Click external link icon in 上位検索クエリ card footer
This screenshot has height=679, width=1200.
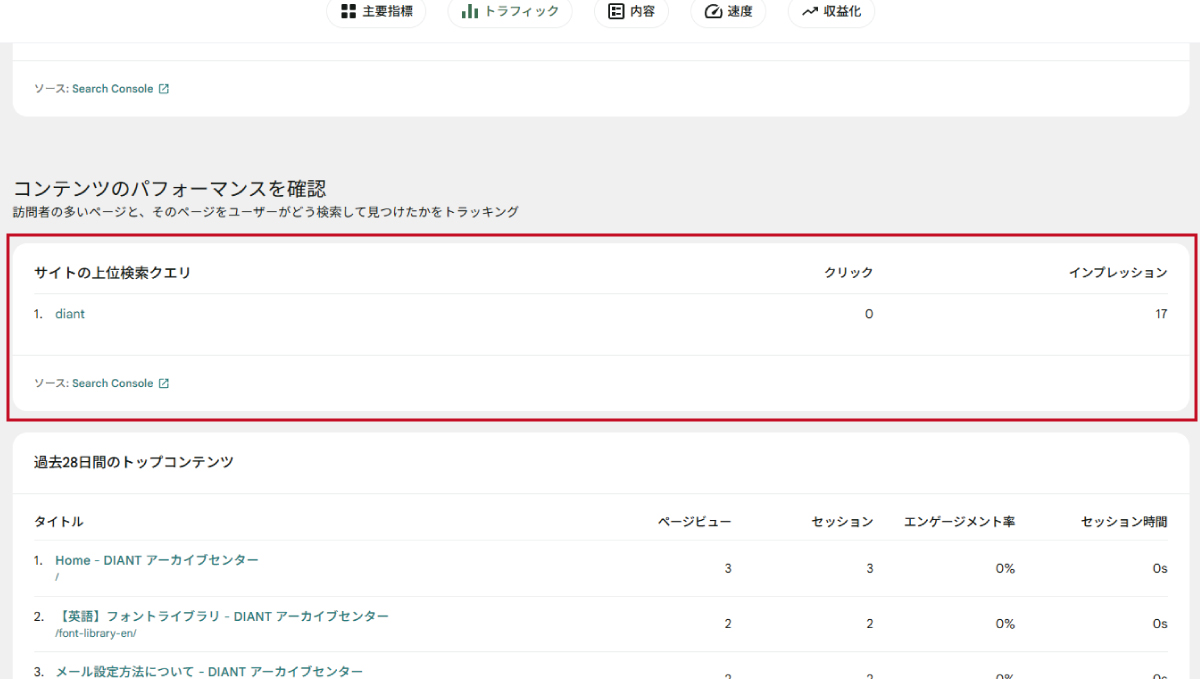[164, 384]
